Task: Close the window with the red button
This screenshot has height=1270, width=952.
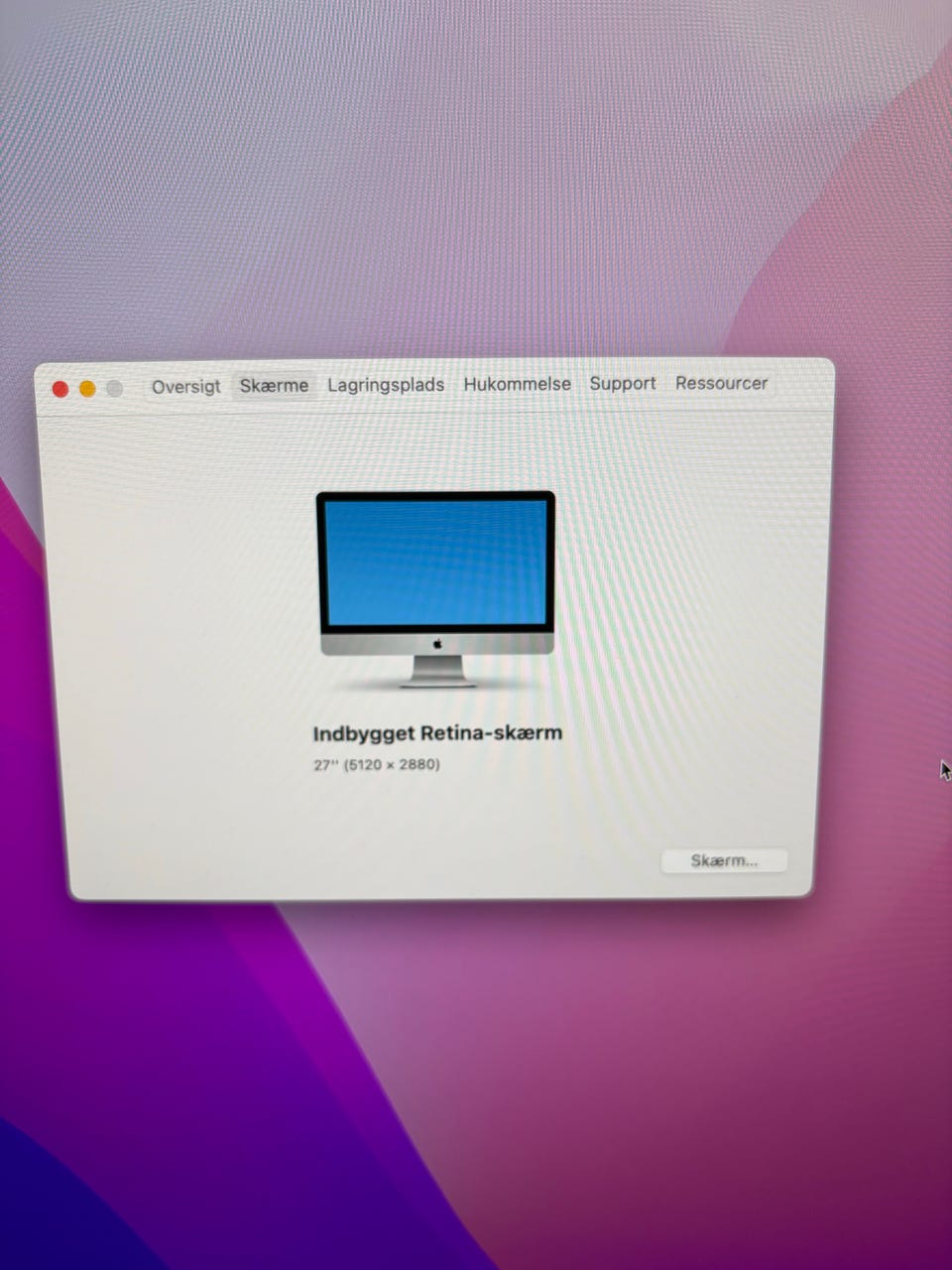Action: 60,389
